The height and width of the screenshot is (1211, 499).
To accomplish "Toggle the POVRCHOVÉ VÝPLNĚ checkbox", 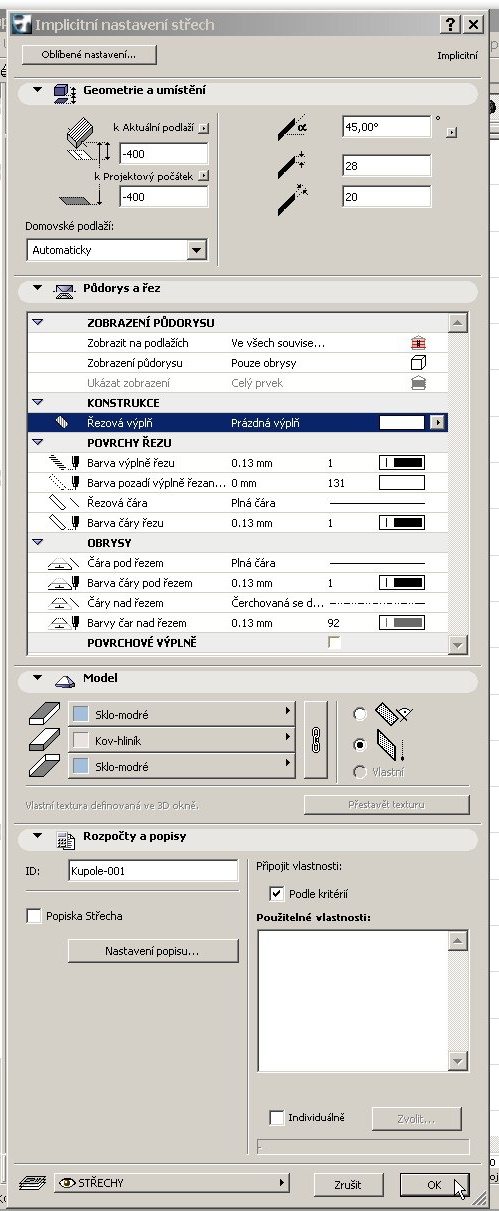I will click(x=335, y=643).
